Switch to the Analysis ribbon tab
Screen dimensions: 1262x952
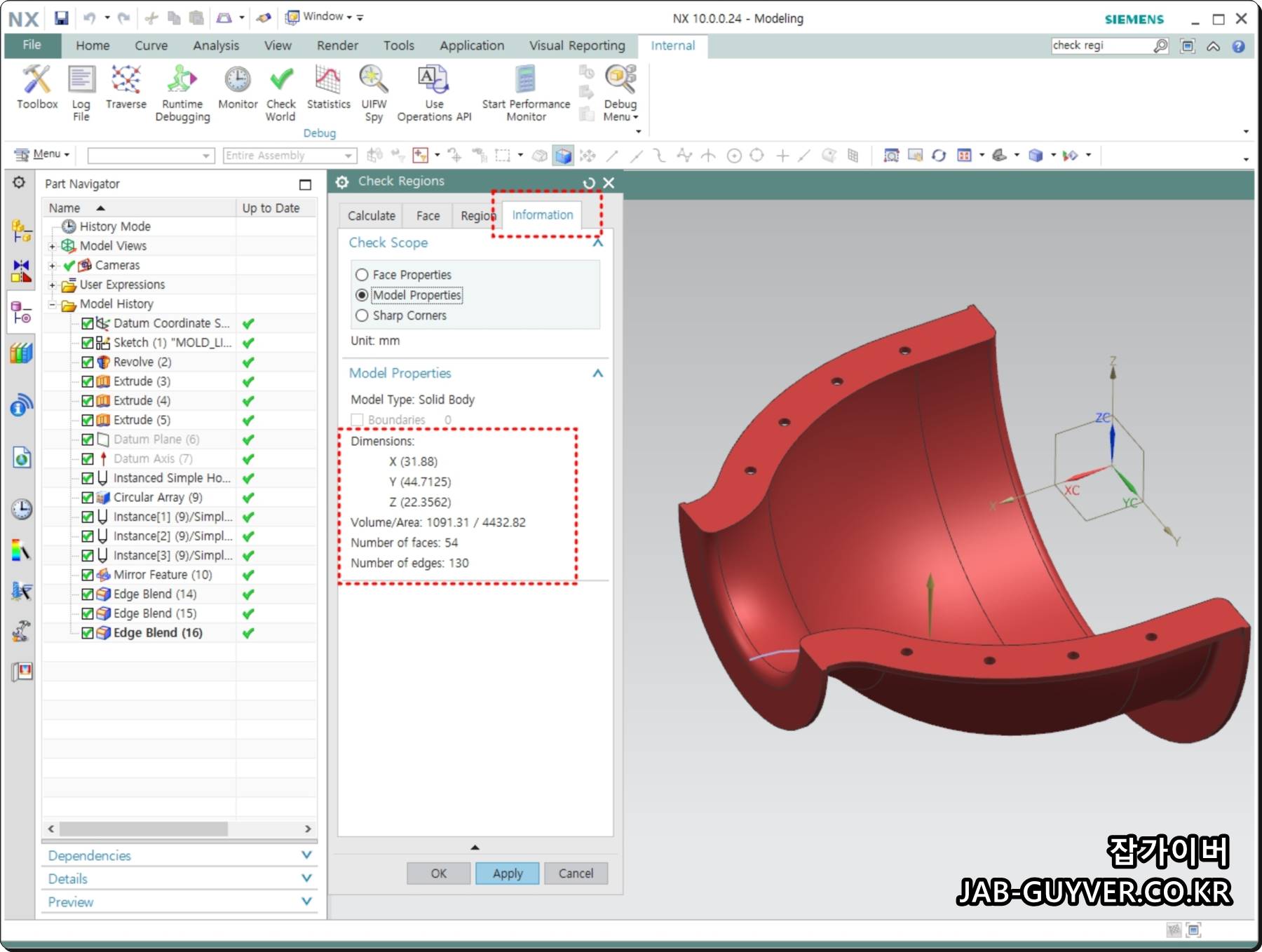coord(216,46)
